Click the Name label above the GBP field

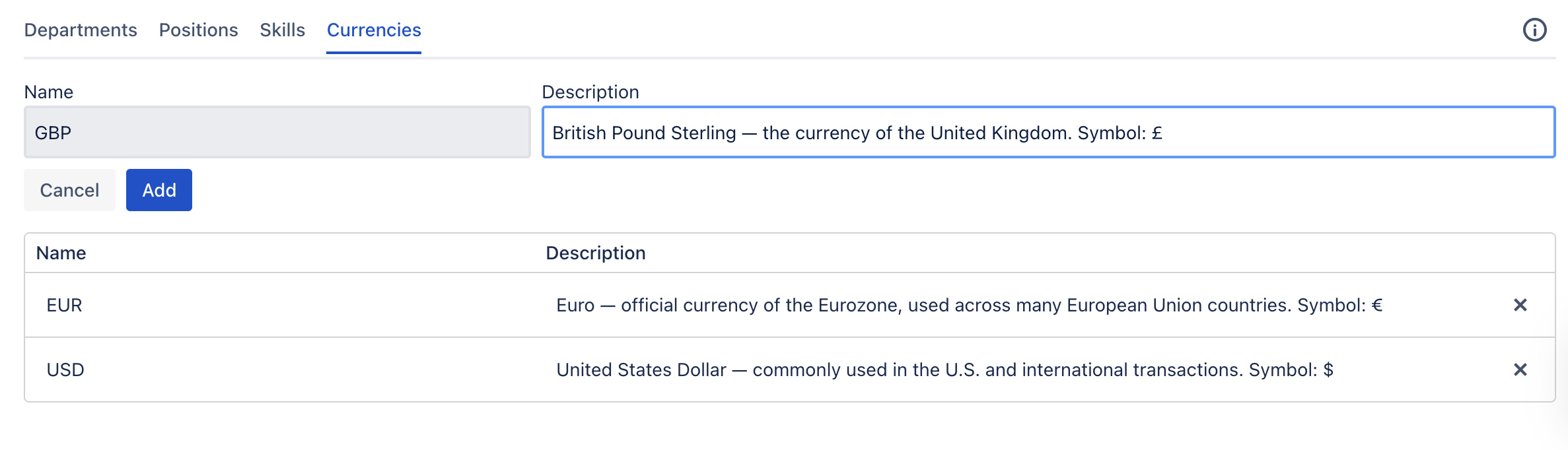tap(48, 92)
